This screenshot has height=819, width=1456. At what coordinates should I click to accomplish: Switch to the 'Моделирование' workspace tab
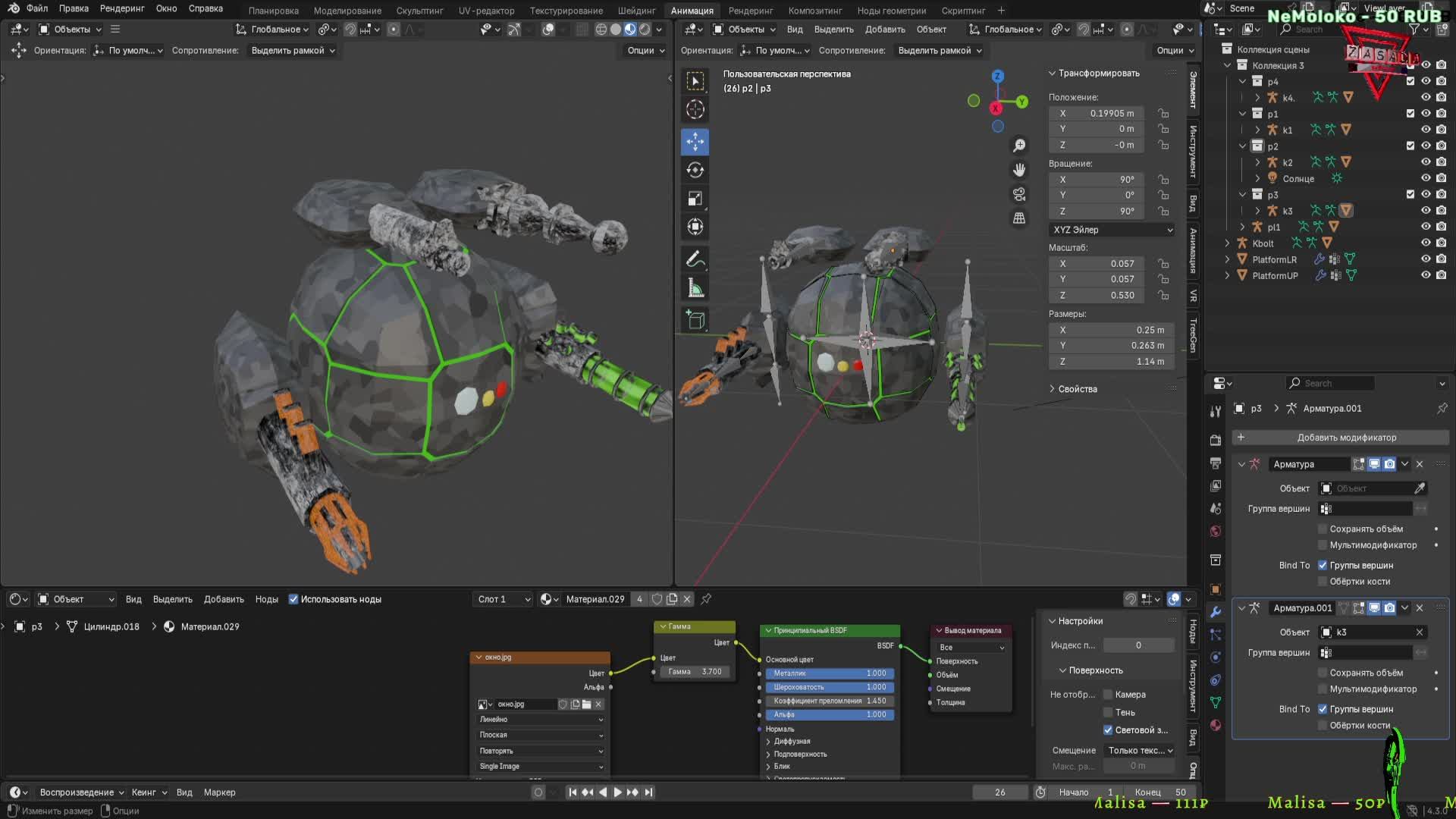coord(347,11)
